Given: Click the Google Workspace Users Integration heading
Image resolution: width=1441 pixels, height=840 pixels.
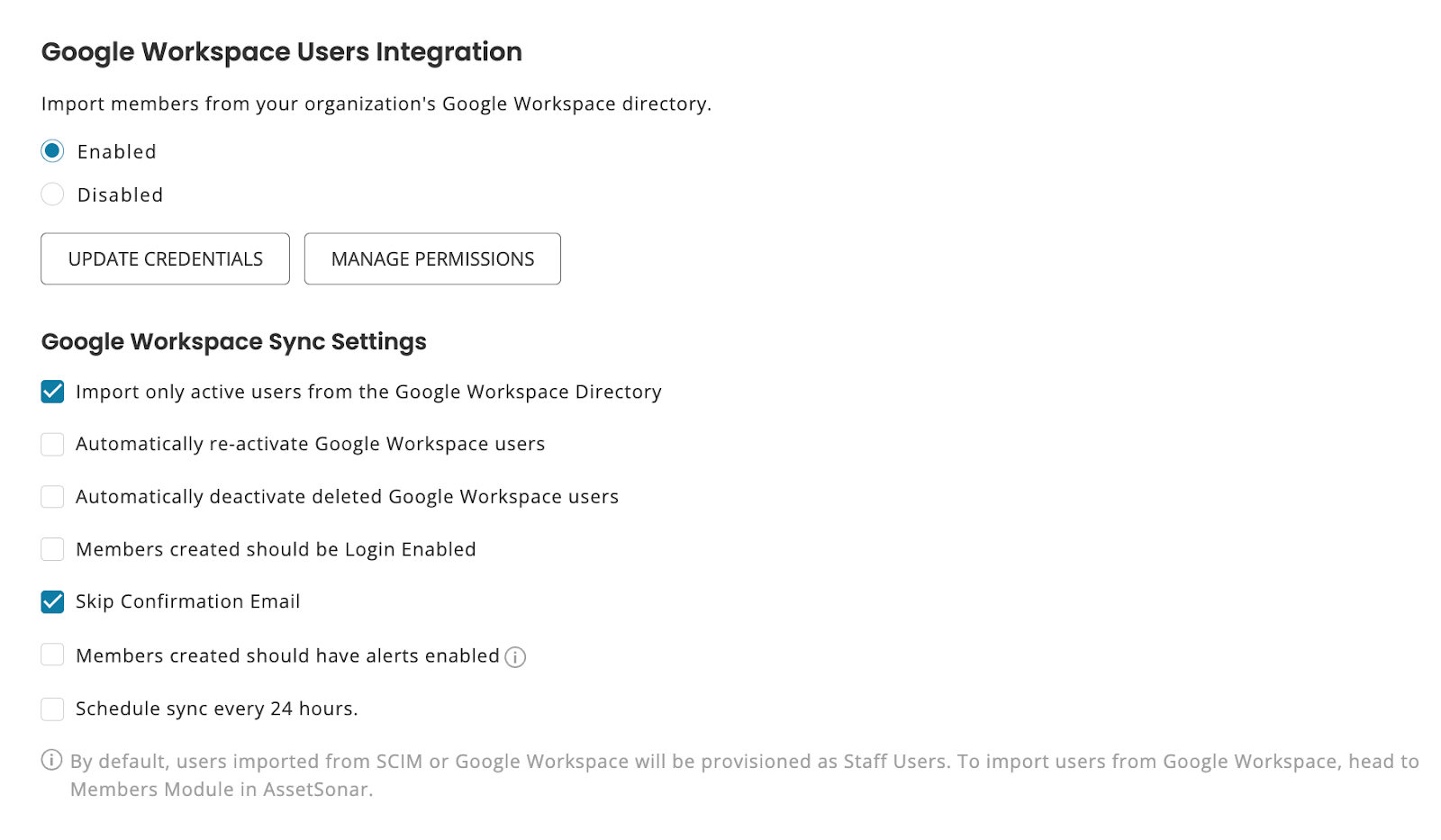Looking at the screenshot, I should click(281, 52).
